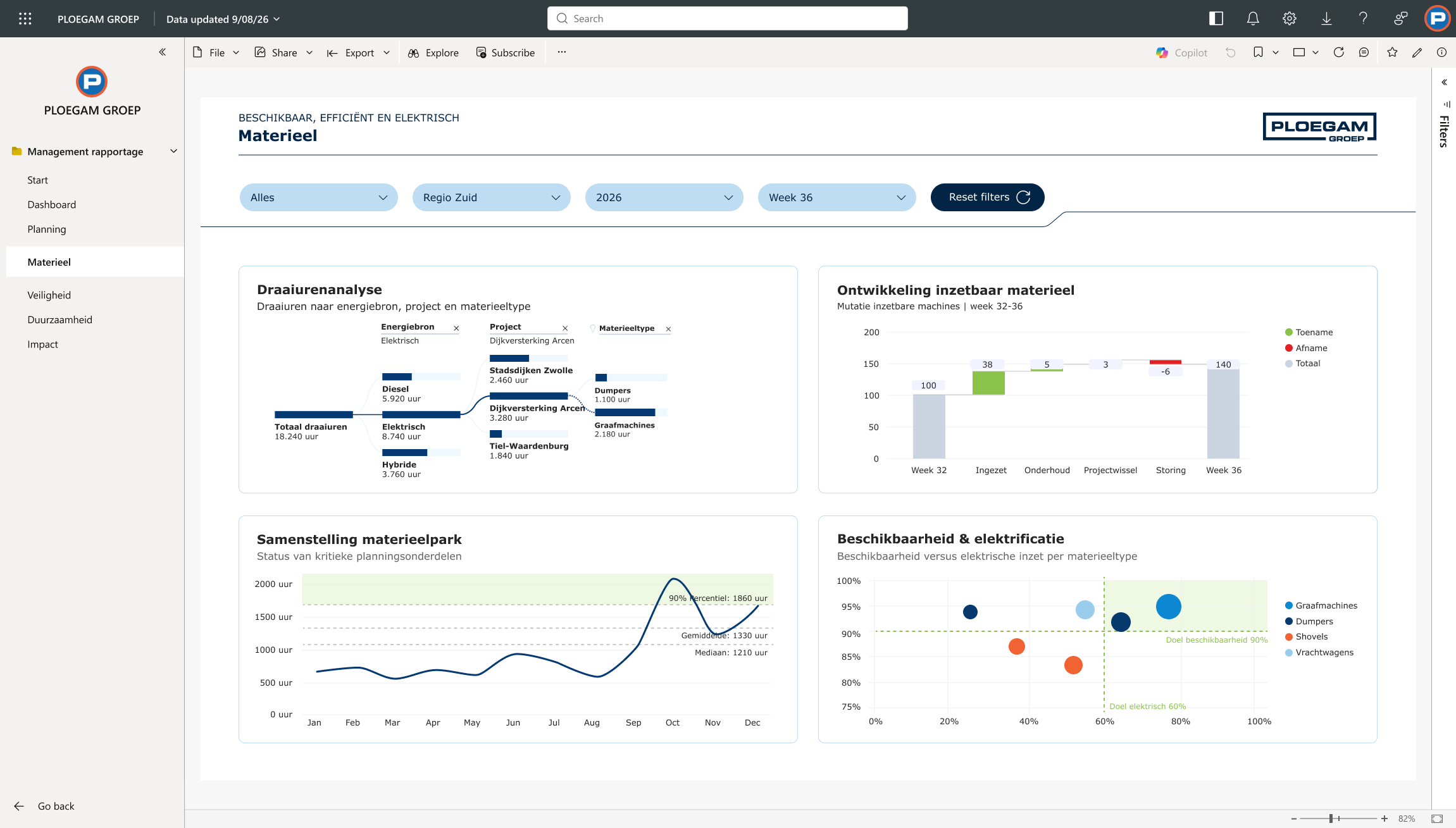Click the Search input field
The width and height of the screenshot is (1456, 828).
(728, 18)
